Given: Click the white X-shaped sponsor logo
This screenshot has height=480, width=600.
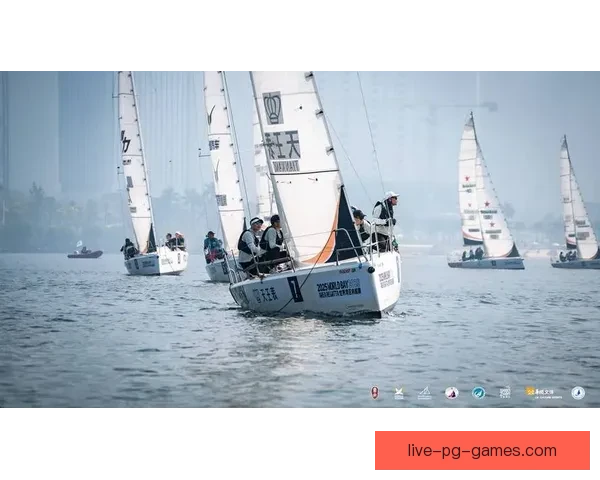Looking at the screenshot, I should (399, 393).
